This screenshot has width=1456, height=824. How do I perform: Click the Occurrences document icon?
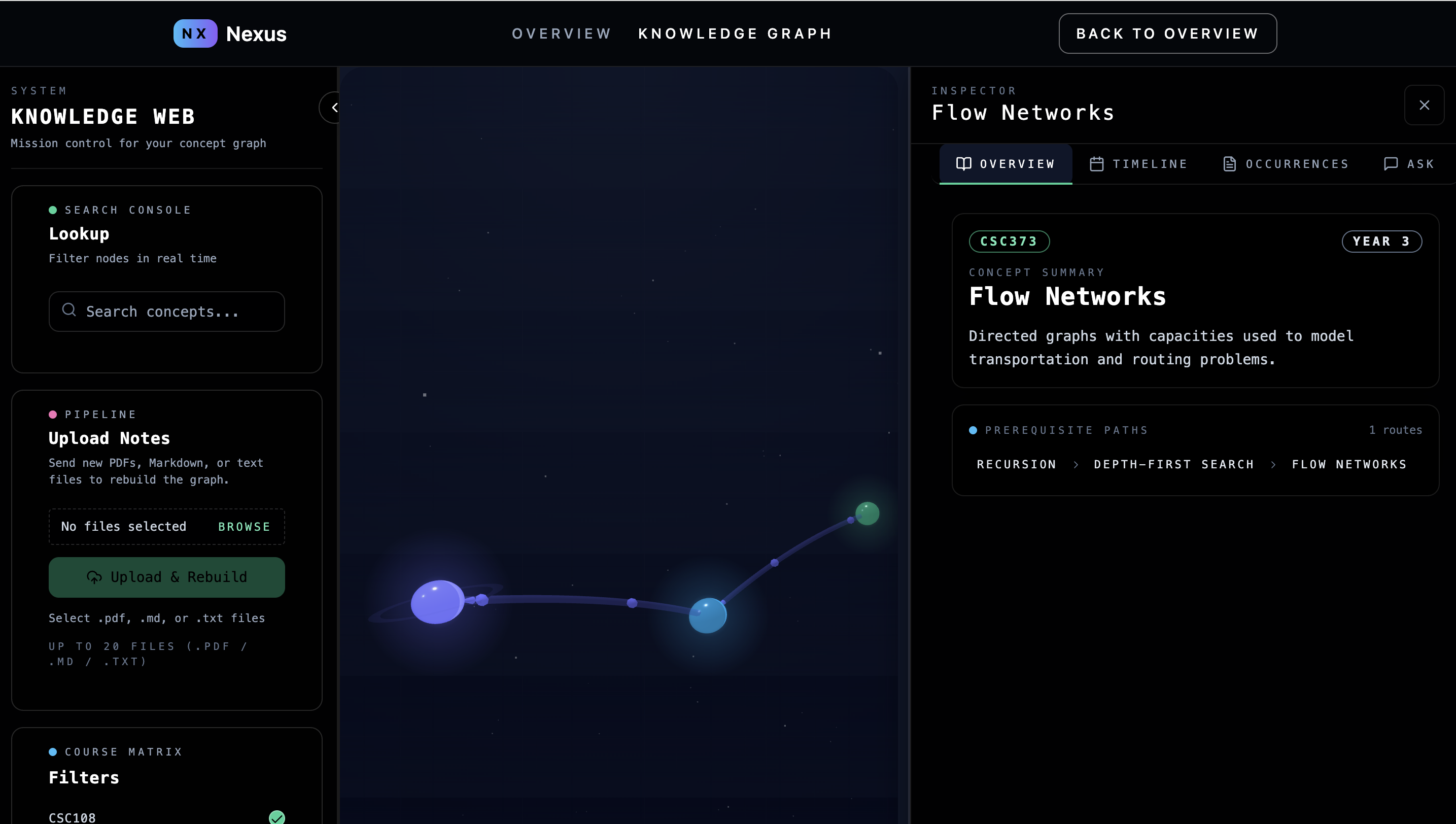[1229, 164]
